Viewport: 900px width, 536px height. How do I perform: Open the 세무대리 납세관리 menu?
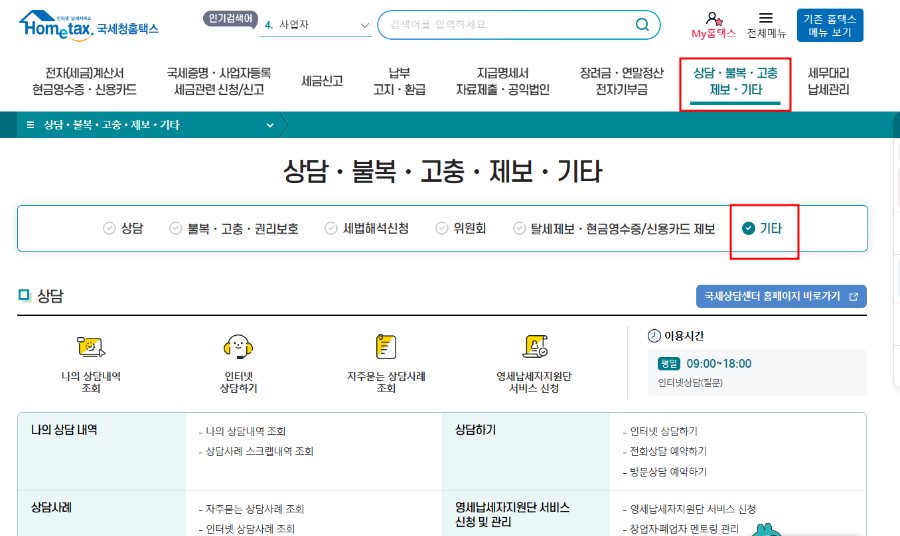(828, 81)
